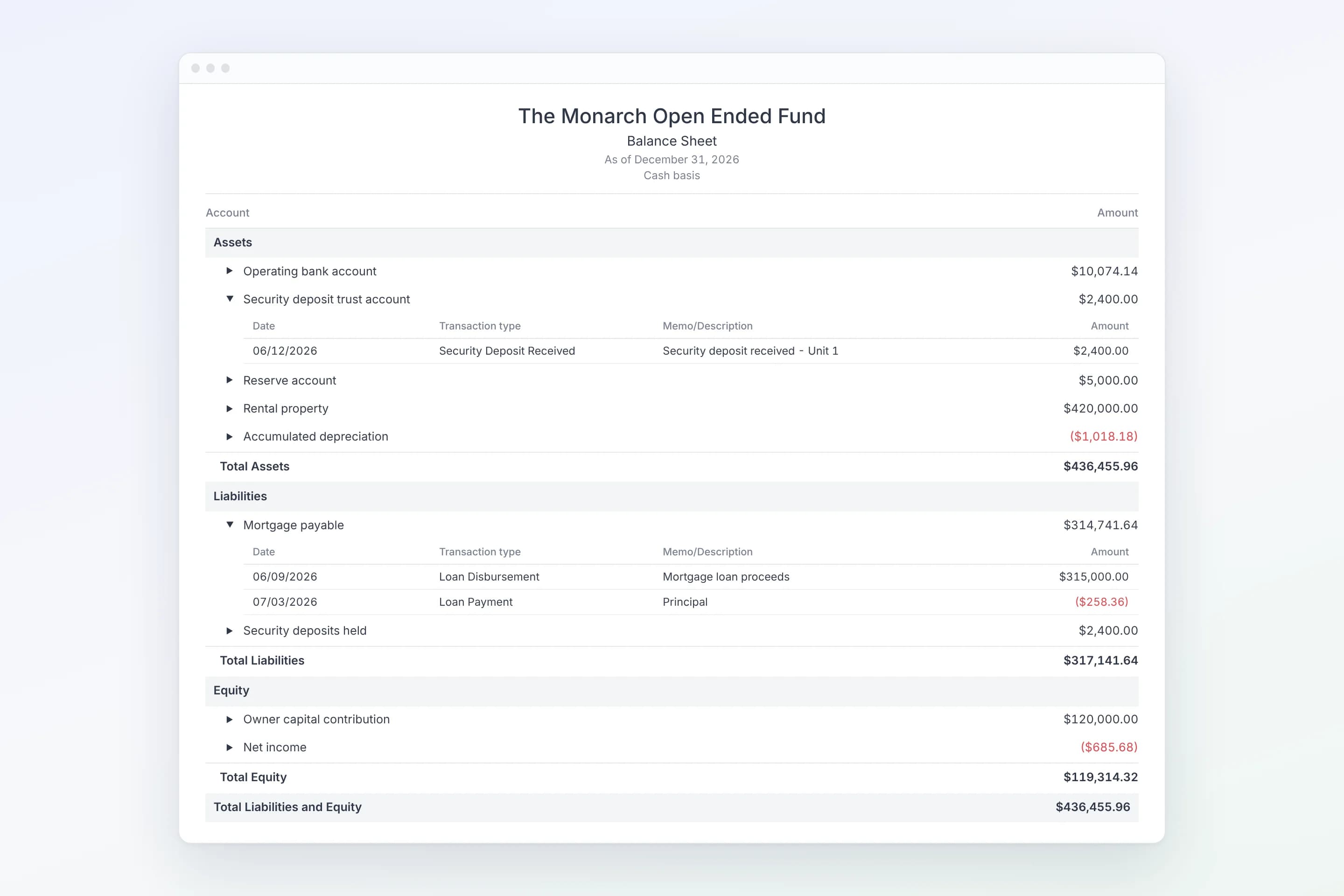The width and height of the screenshot is (1344, 896).
Task: Collapse the Mortgage payable row
Action: coord(229,525)
